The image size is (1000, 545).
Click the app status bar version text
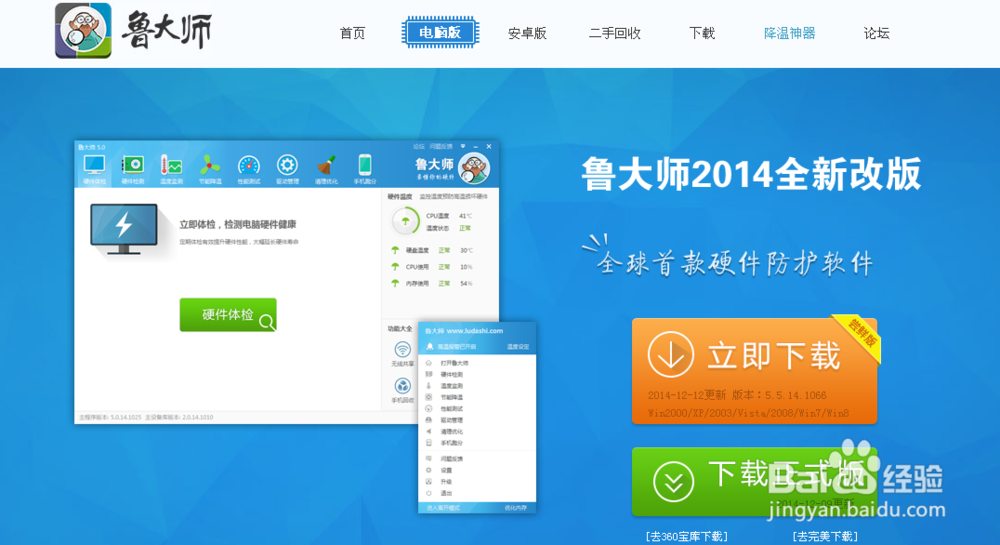[146, 418]
